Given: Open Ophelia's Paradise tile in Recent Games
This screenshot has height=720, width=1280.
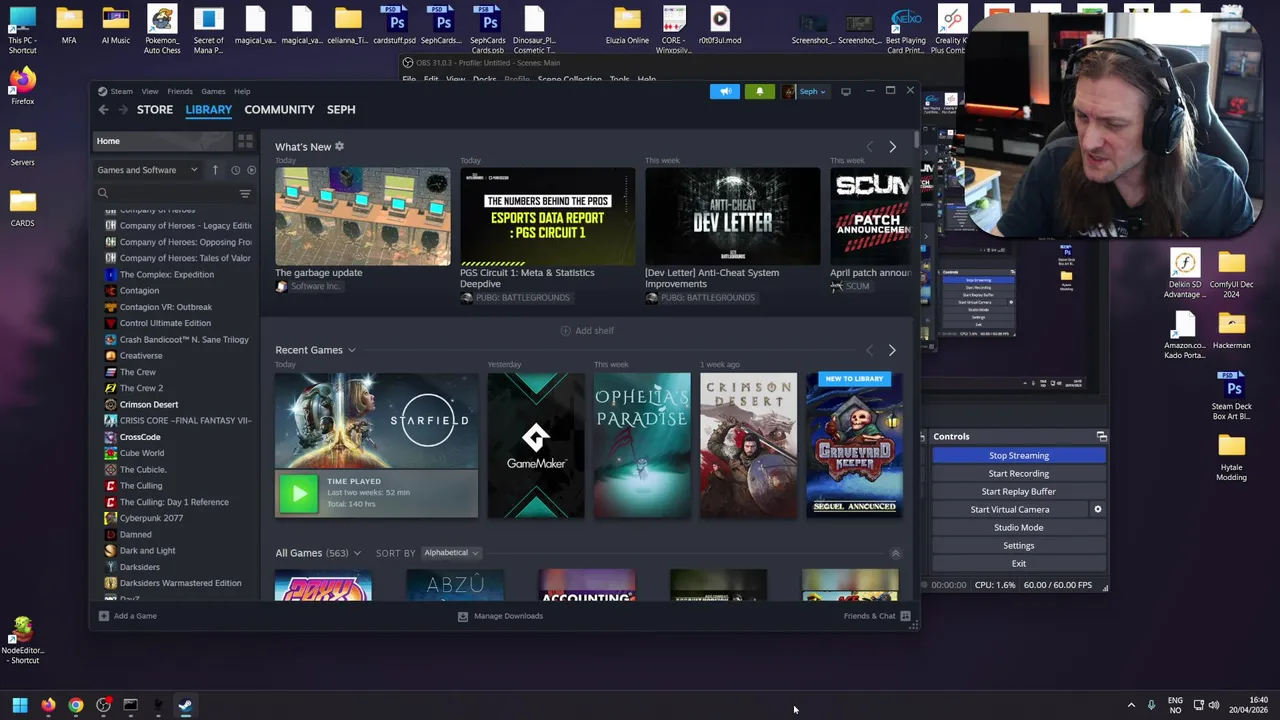Looking at the screenshot, I should click(642, 446).
